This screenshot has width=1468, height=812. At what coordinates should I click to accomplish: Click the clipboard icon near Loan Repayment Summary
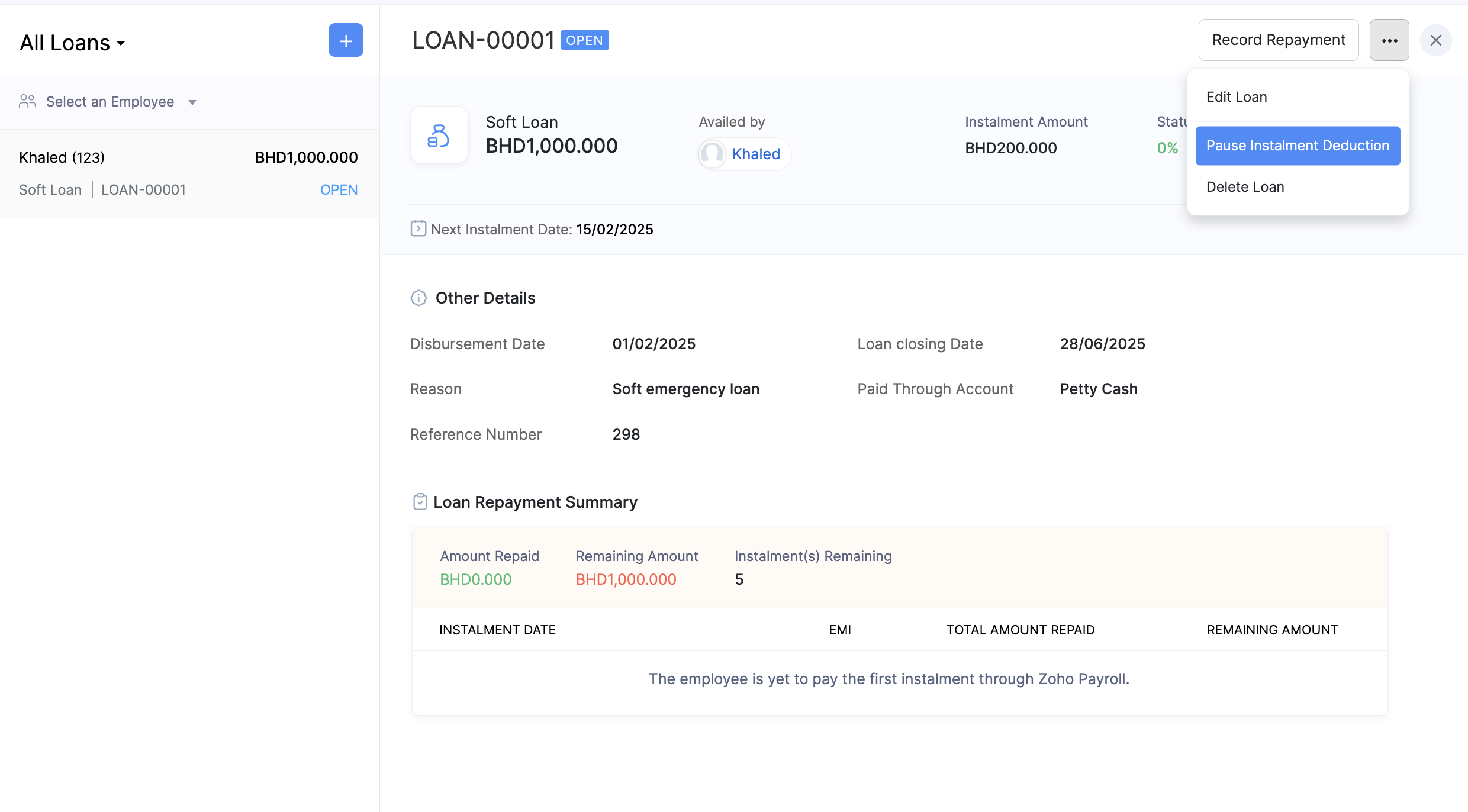pos(420,501)
